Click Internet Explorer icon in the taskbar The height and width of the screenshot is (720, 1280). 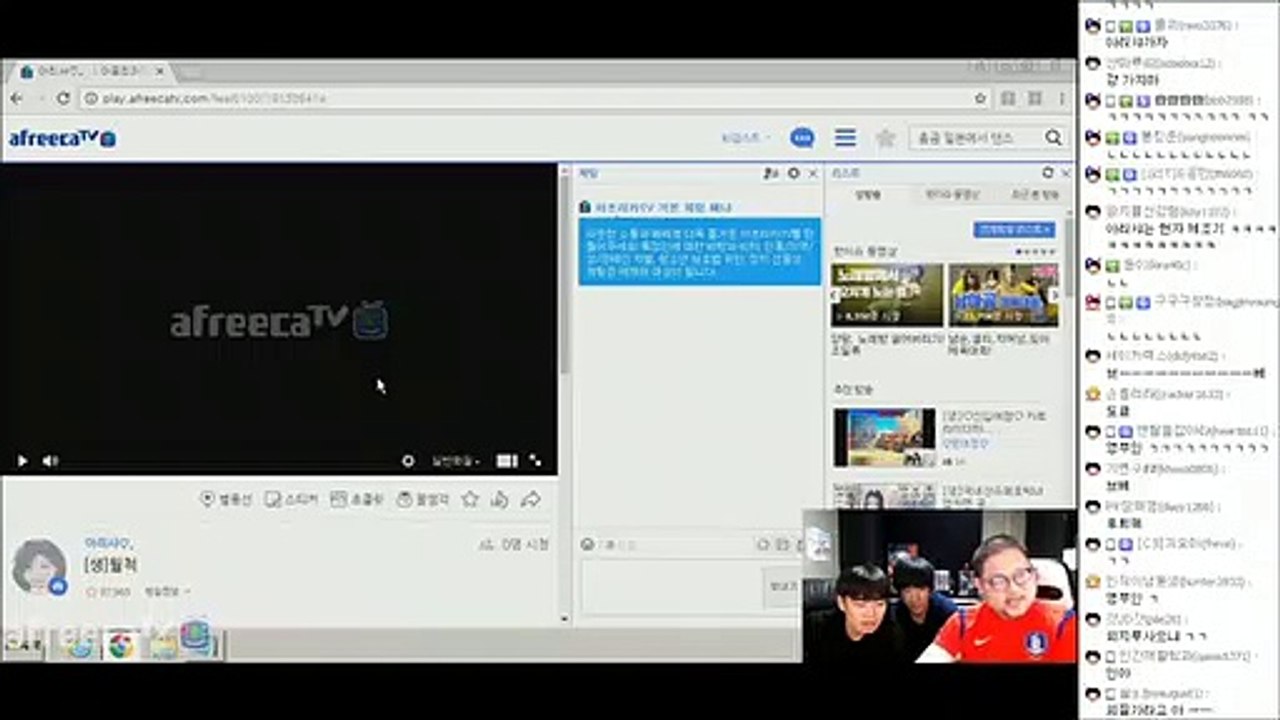tap(80, 647)
